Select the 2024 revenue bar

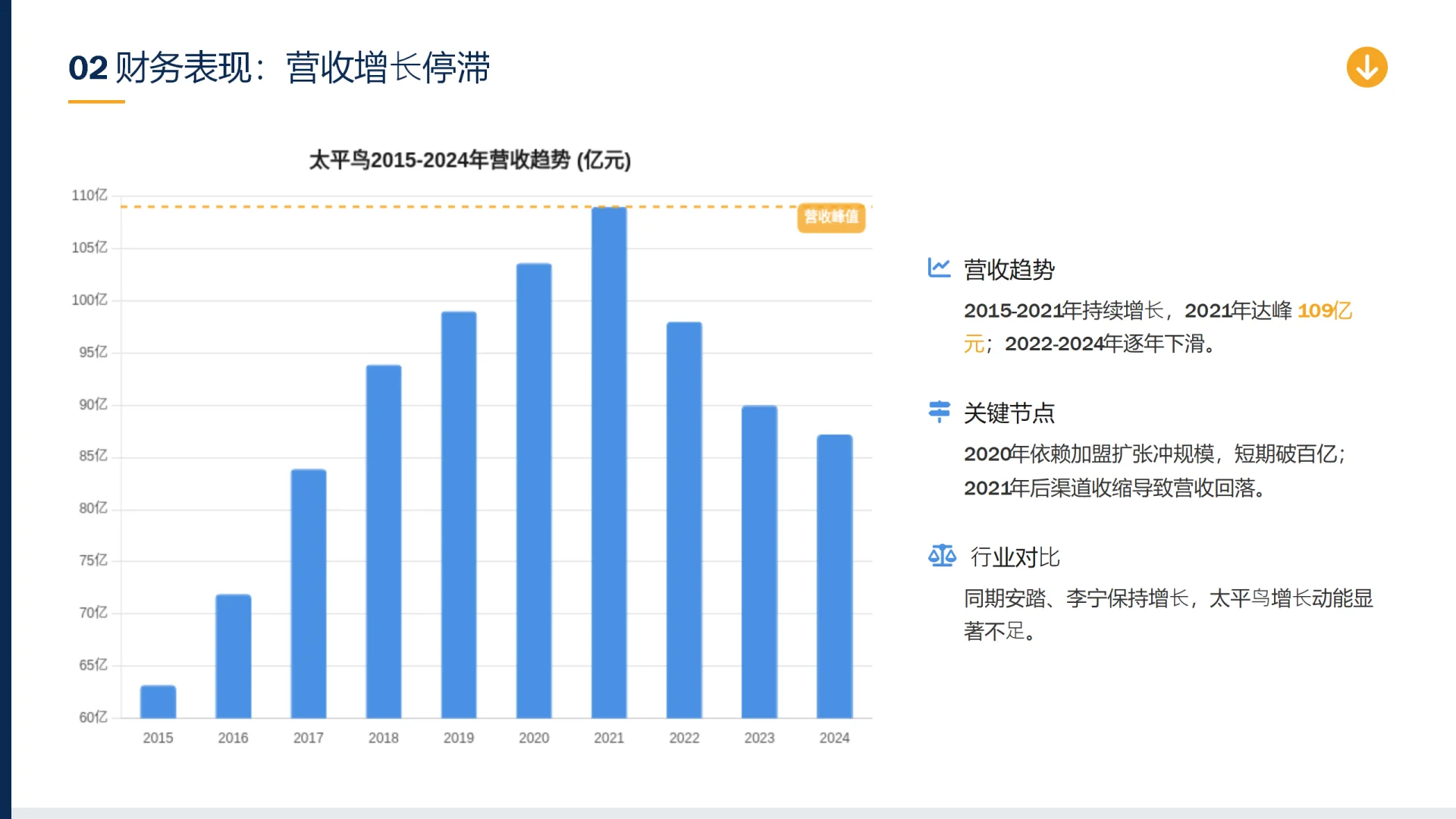(834, 576)
